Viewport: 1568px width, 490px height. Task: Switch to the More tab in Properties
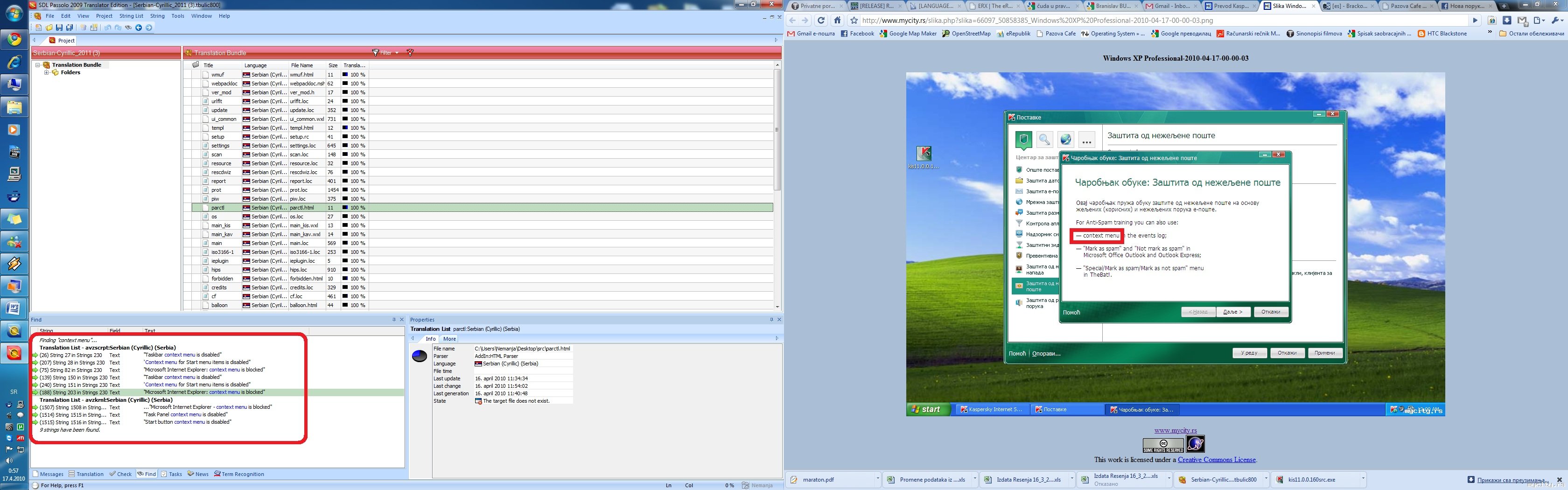[x=449, y=338]
